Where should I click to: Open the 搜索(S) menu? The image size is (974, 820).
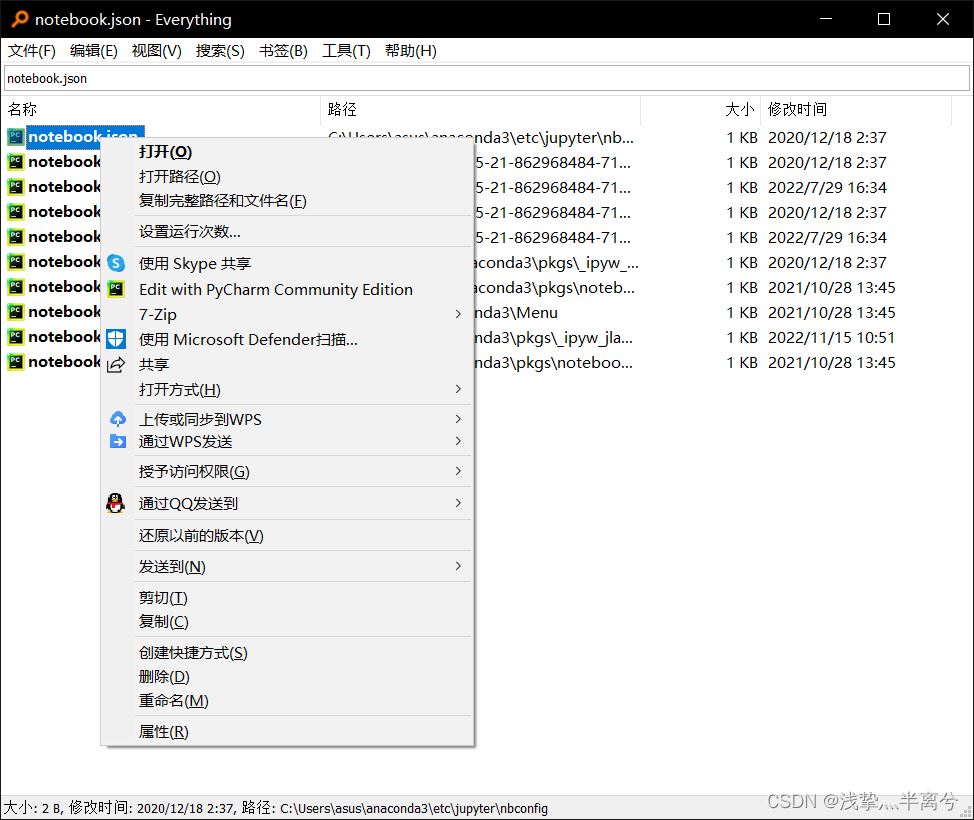[220, 51]
